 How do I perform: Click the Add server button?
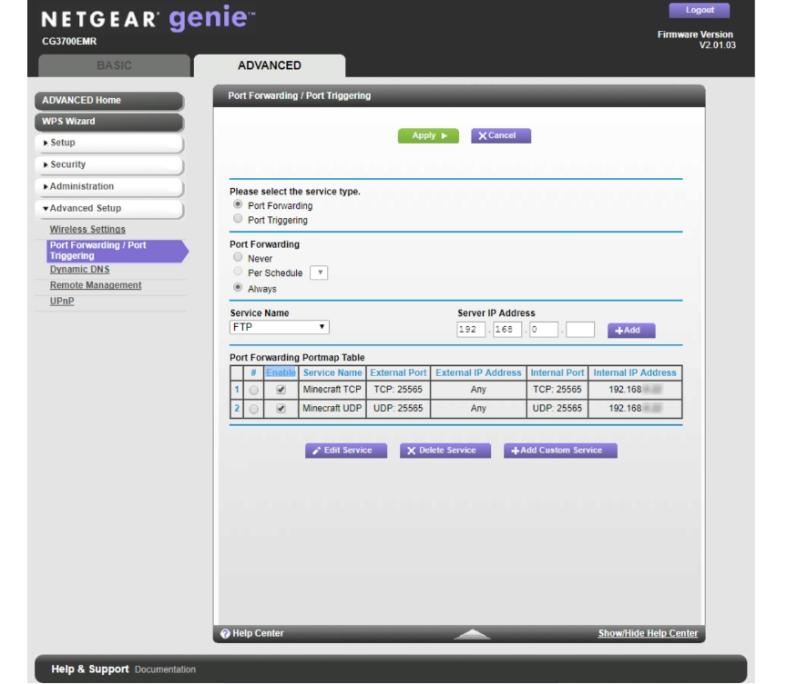click(x=631, y=331)
